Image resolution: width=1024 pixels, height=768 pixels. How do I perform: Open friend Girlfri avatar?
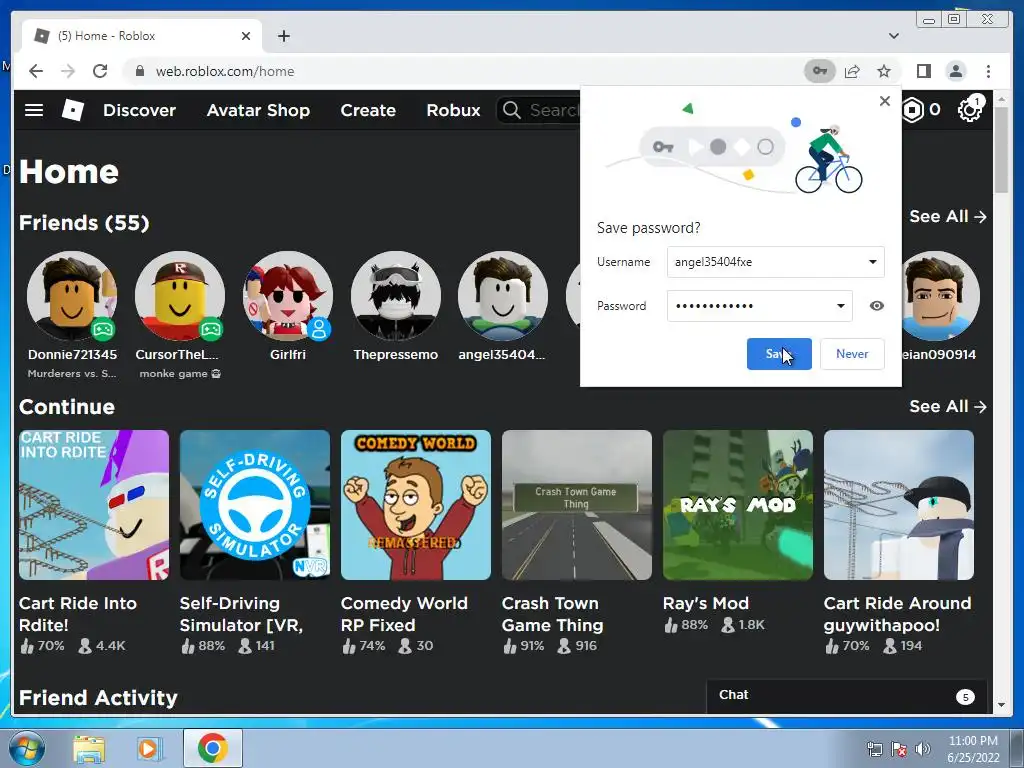click(x=287, y=296)
